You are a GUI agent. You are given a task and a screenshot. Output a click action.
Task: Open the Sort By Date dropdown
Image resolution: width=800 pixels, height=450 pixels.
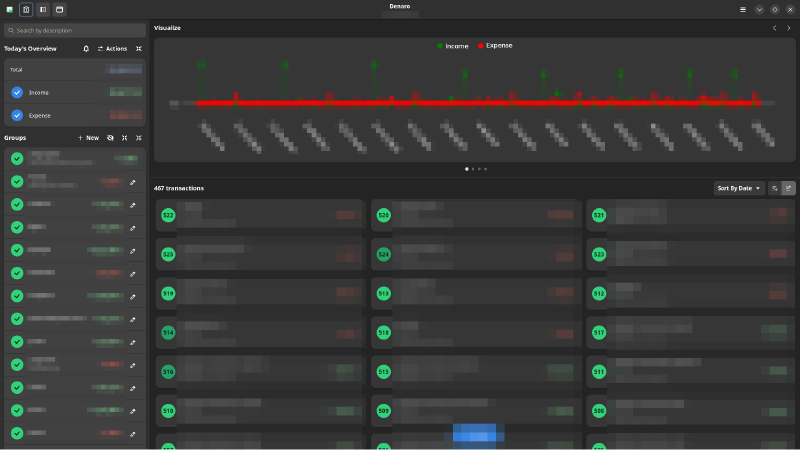point(738,188)
